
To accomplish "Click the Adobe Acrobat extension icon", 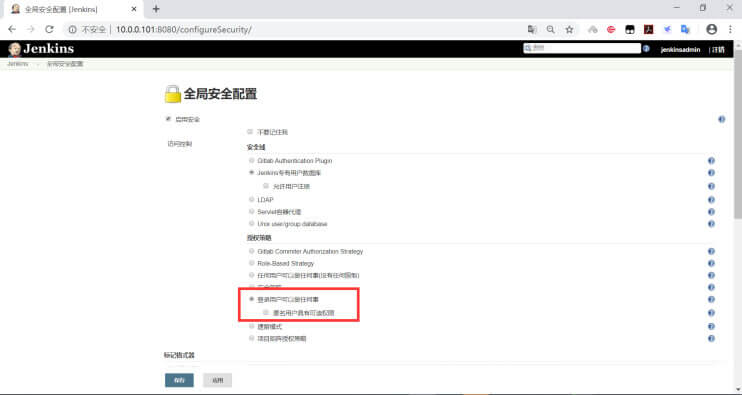I will coord(648,29).
